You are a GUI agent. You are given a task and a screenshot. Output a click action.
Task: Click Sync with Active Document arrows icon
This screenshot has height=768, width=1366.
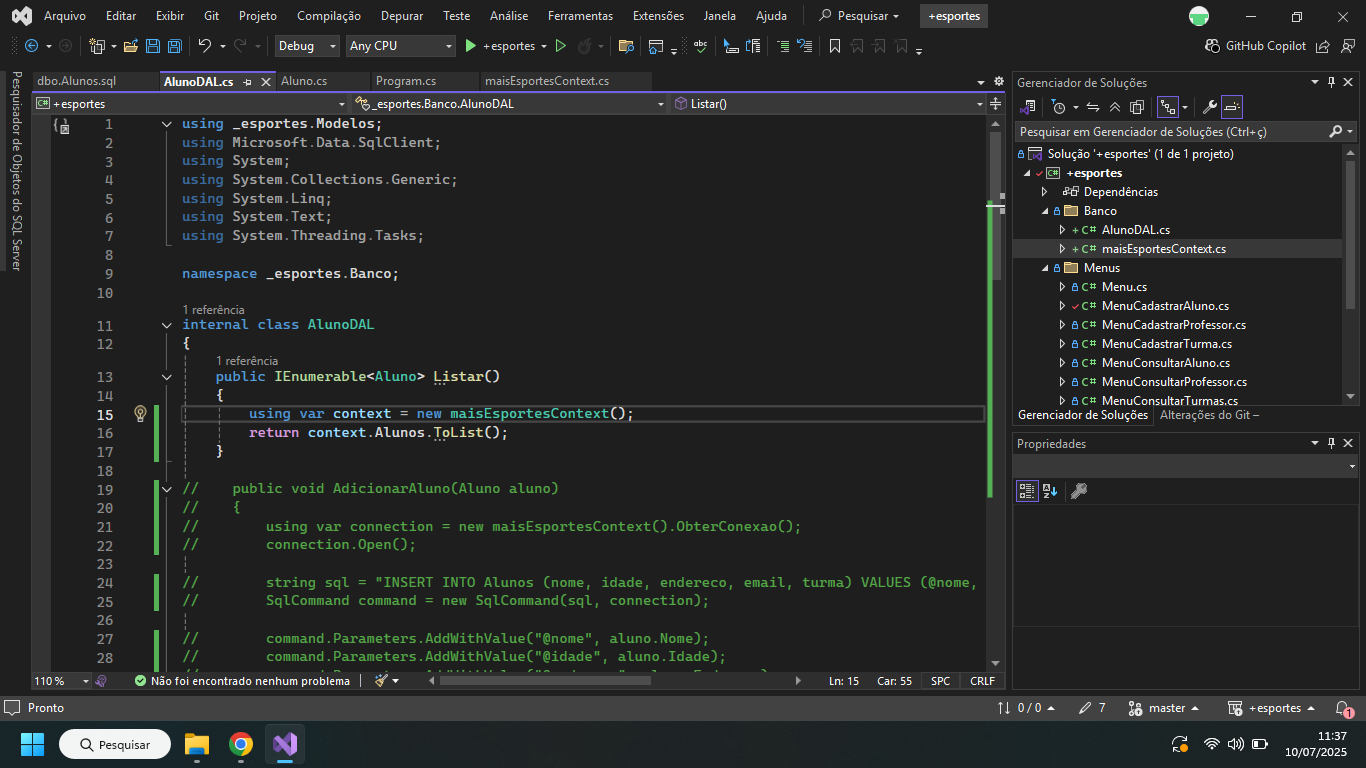1093,107
